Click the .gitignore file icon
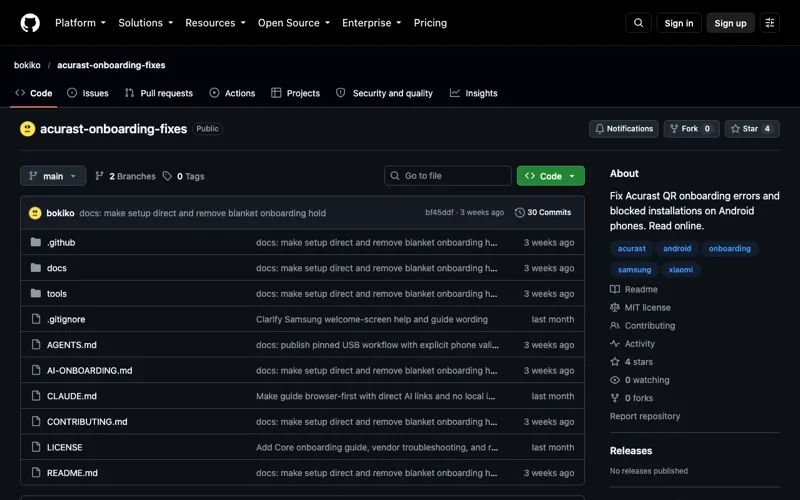Screen dimensions: 800x500 (x=36, y=319)
